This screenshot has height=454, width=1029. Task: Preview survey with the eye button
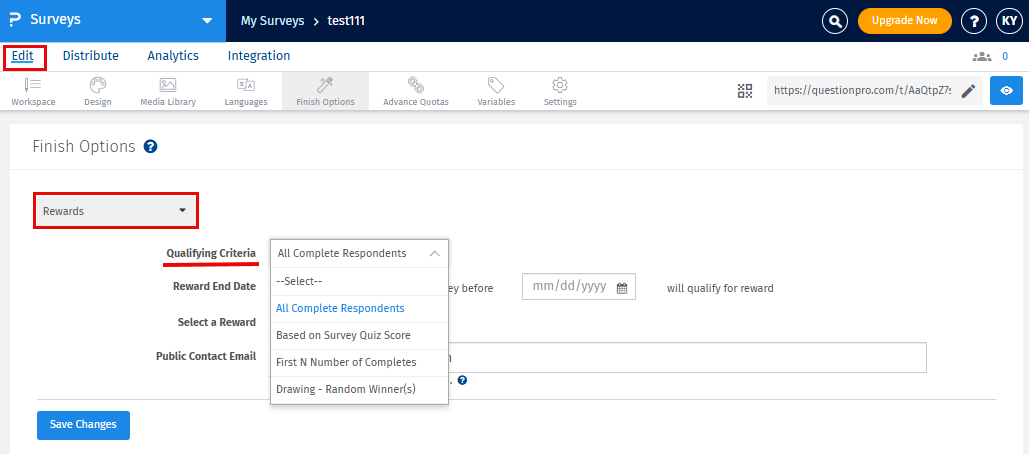pyautogui.click(x=1006, y=91)
